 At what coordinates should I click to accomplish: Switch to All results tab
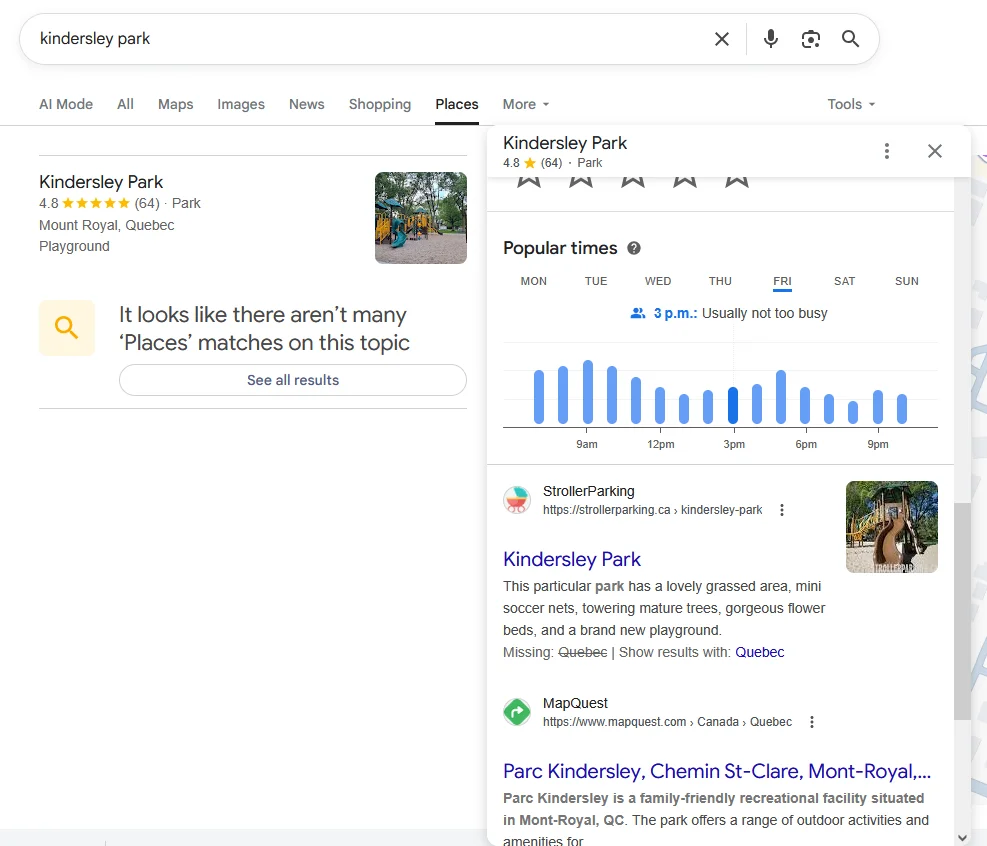coord(125,104)
